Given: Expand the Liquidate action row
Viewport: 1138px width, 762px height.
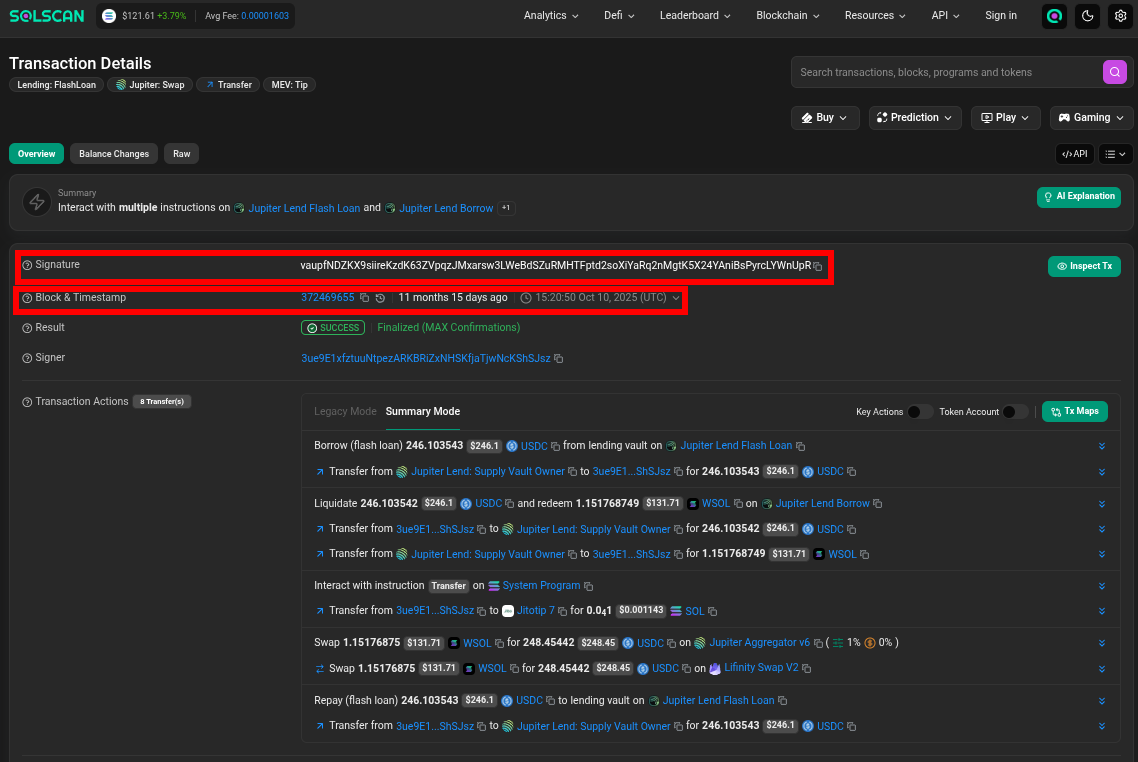Looking at the screenshot, I should [x=1102, y=504].
